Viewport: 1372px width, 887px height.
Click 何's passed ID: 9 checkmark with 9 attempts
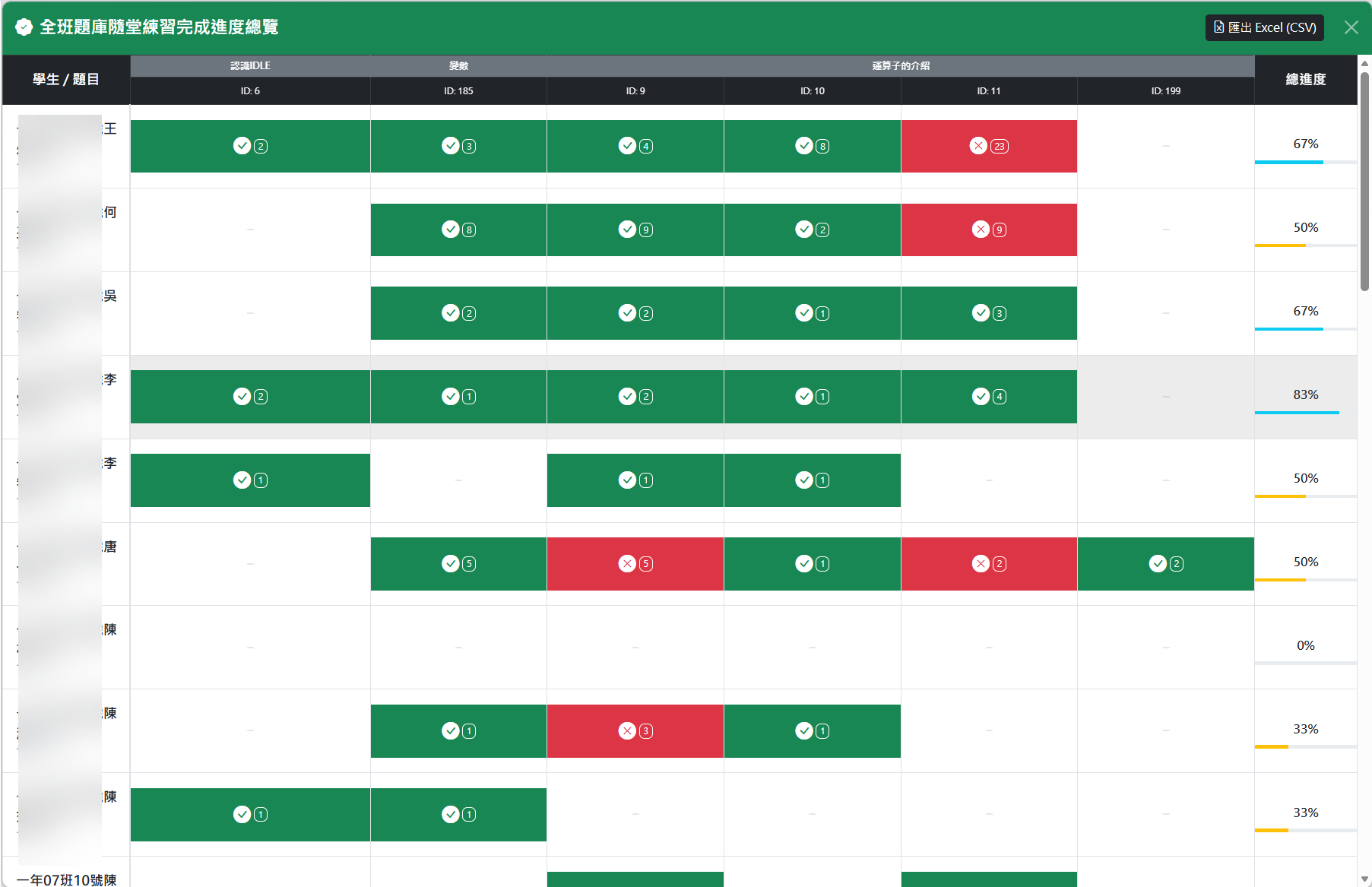pos(627,230)
